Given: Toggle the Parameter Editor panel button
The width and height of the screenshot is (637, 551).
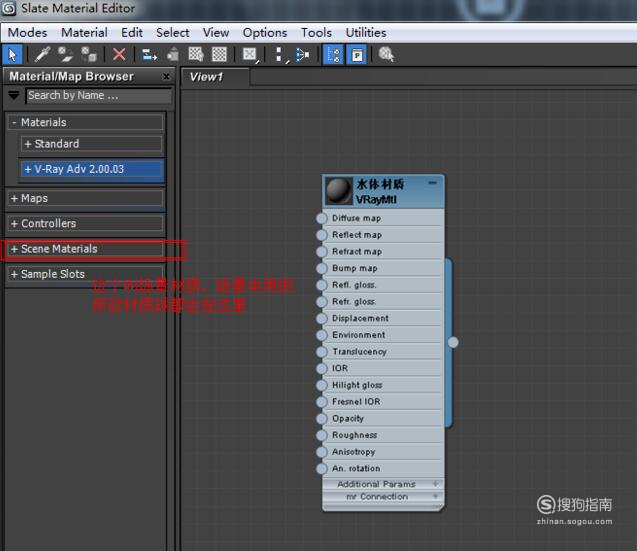Looking at the screenshot, I should pyautogui.click(x=357, y=54).
